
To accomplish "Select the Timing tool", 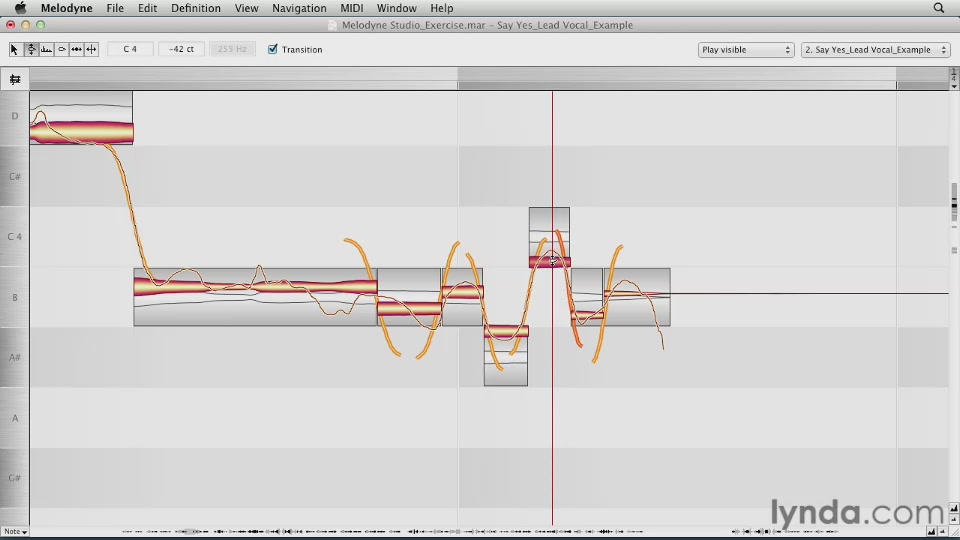I will tap(76, 50).
